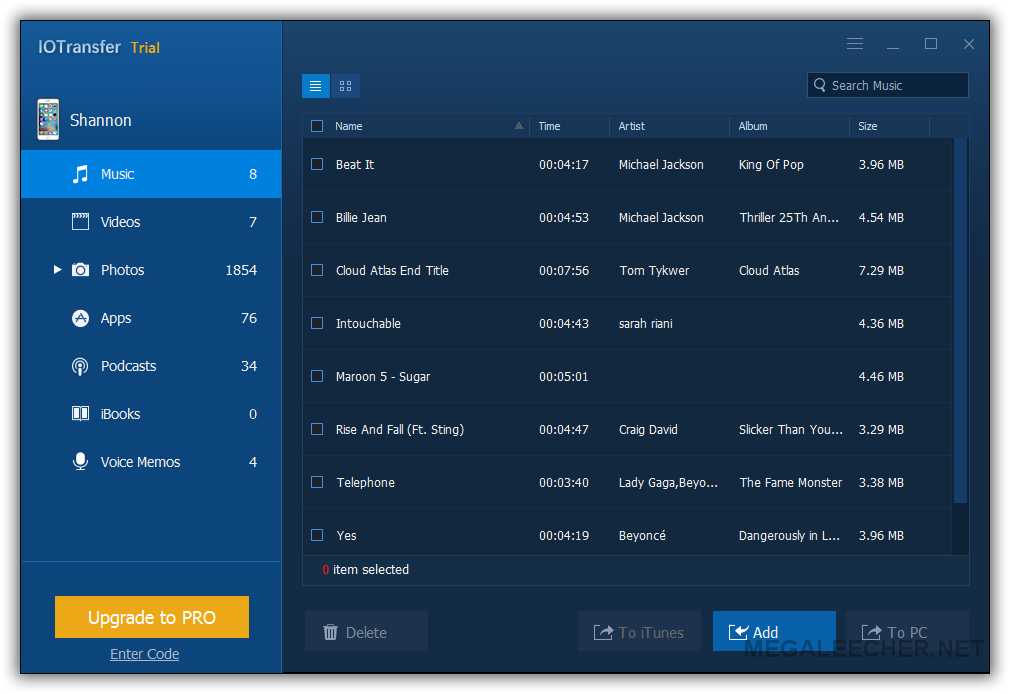Viewport: 1010px width, 694px height.
Task: Click the search magnifier icon
Action: click(x=819, y=85)
